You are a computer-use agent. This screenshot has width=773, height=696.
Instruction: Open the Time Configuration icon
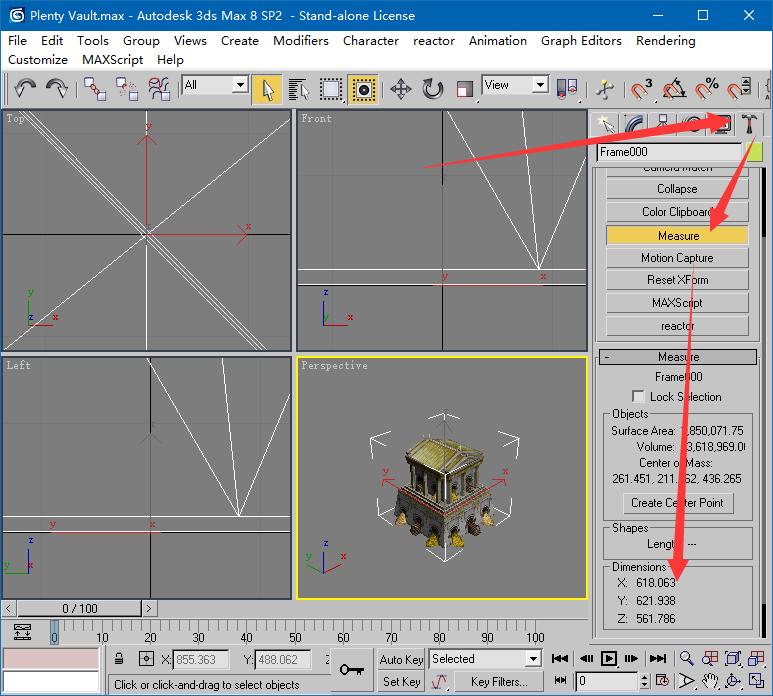pyautogui.click(x=662, y=681)
